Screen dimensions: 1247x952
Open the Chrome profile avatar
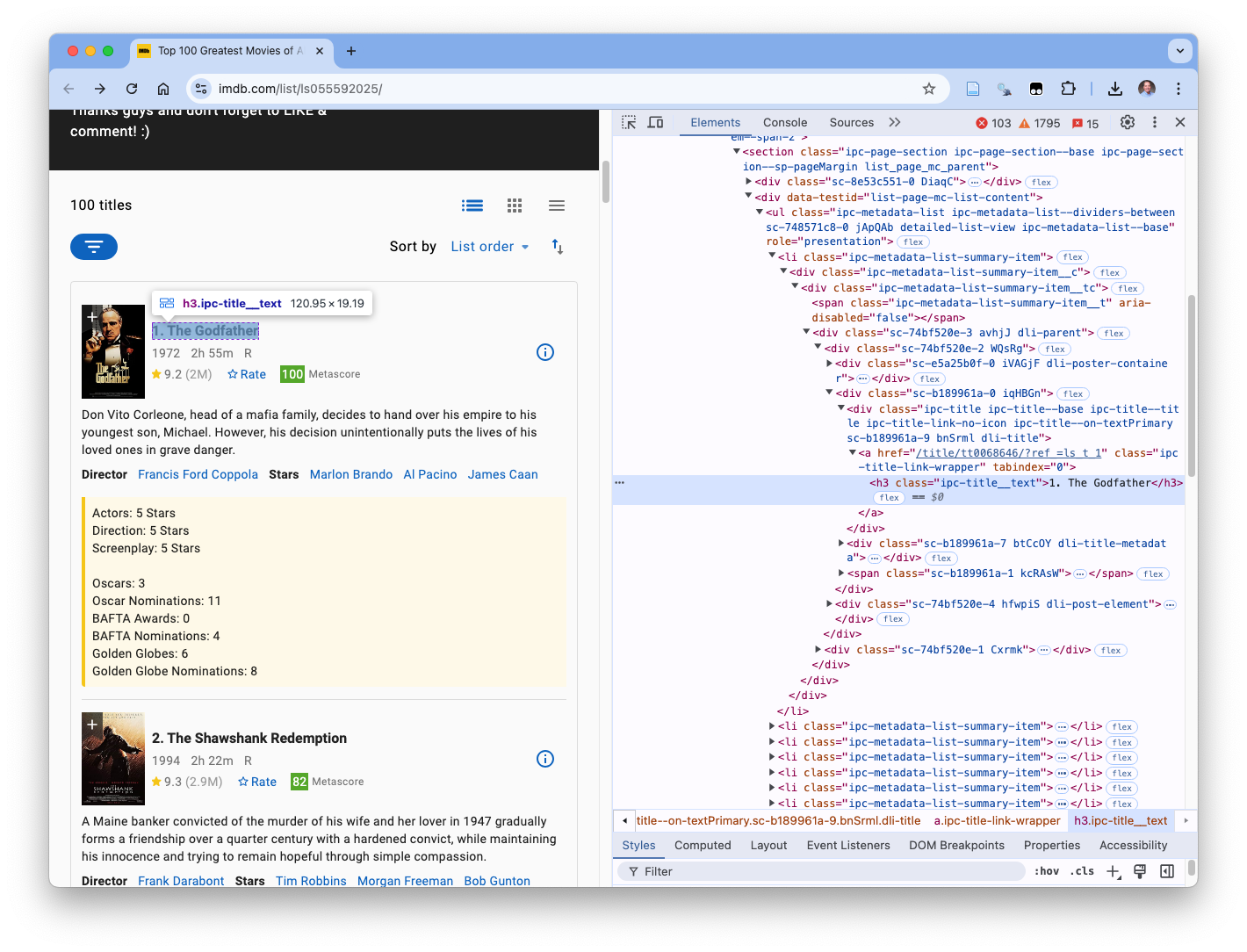click(x=1147, y=89)
